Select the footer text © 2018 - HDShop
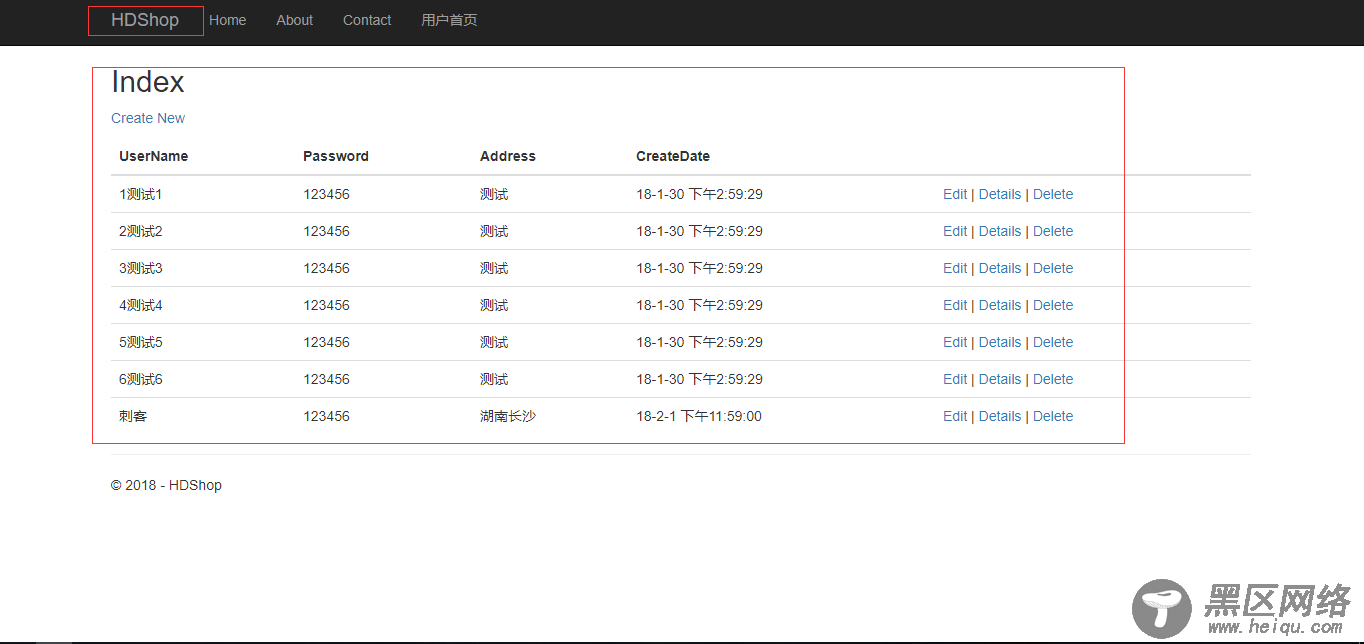 click(x=166, y=485)
